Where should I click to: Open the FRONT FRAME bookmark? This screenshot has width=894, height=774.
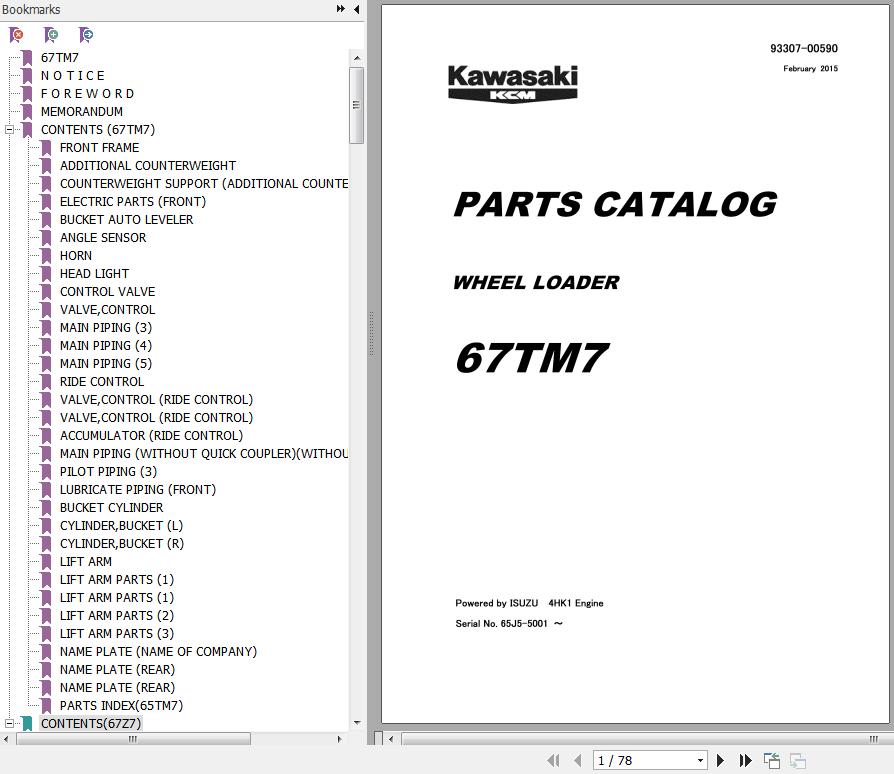99,148
